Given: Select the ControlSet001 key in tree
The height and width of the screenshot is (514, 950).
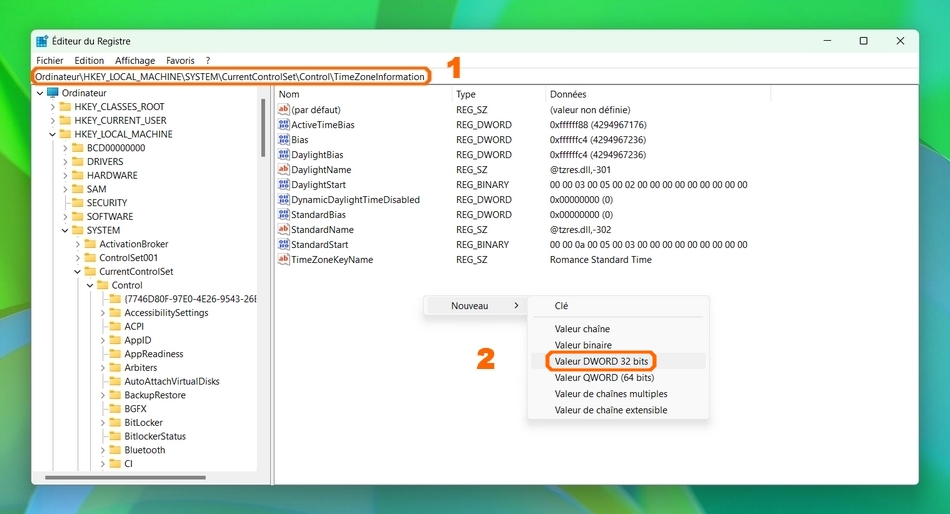Looking at the screenshot, I should point(128,258).
